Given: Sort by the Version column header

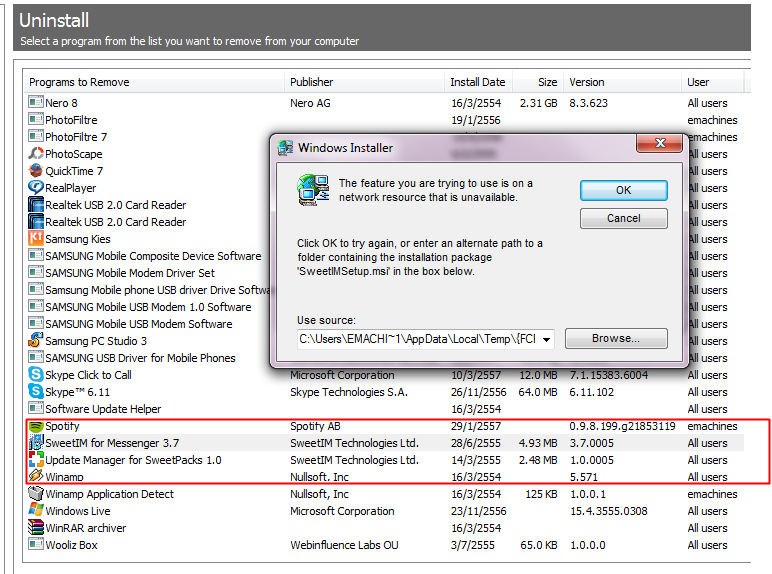Looking at the screenshot, I should (x=622, y=82).
